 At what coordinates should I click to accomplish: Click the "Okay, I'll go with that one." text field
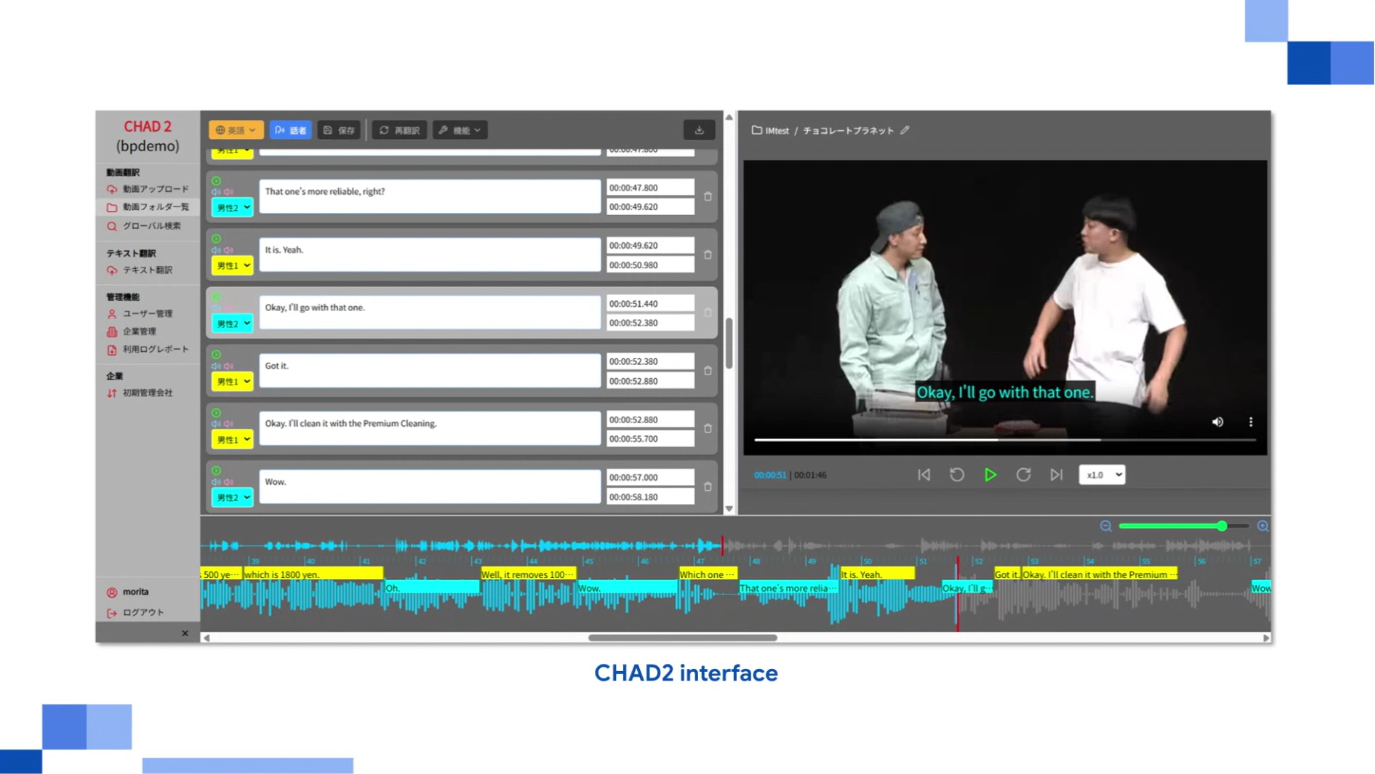click(x=430, y=313)
